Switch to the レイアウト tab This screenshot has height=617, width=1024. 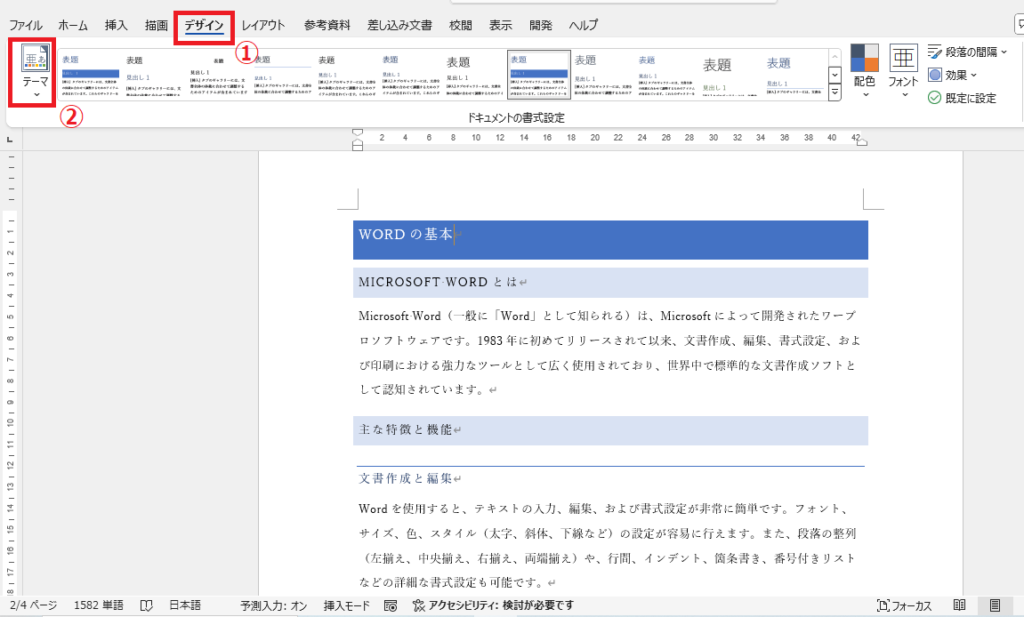(x=263, y=25)
